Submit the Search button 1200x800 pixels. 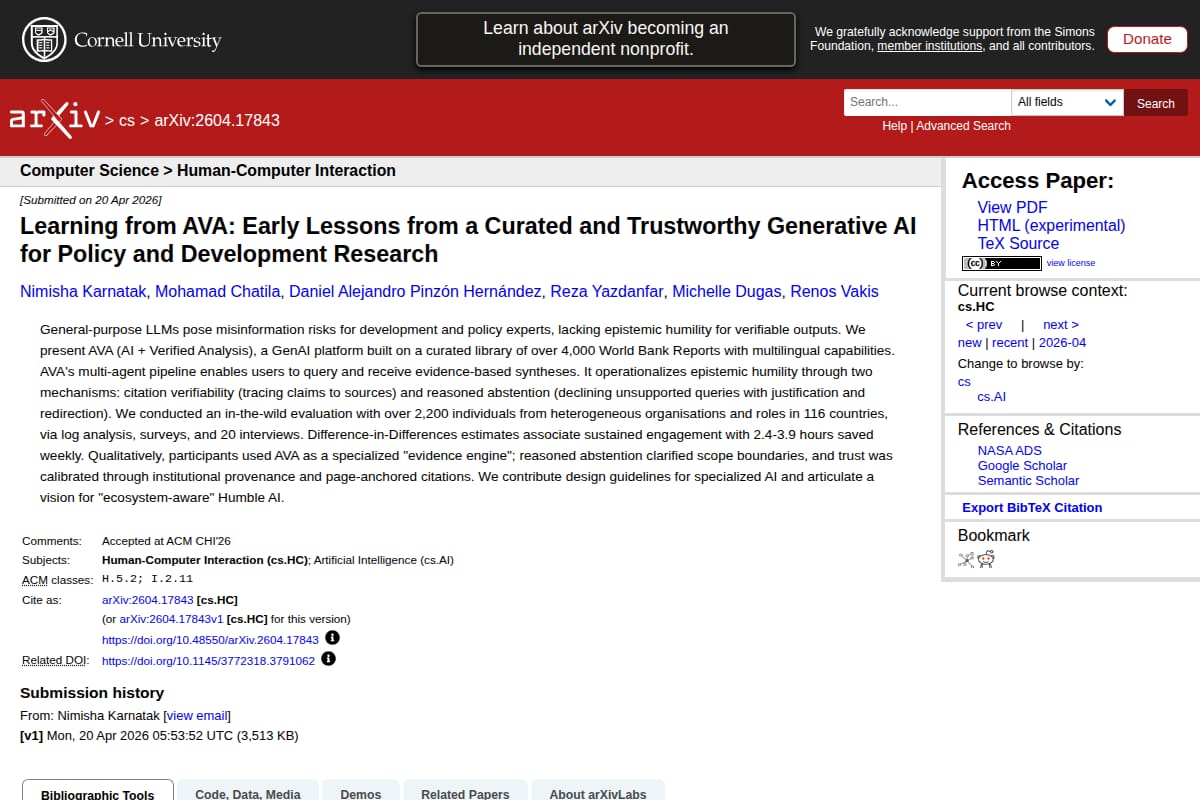click(1156, 103)
